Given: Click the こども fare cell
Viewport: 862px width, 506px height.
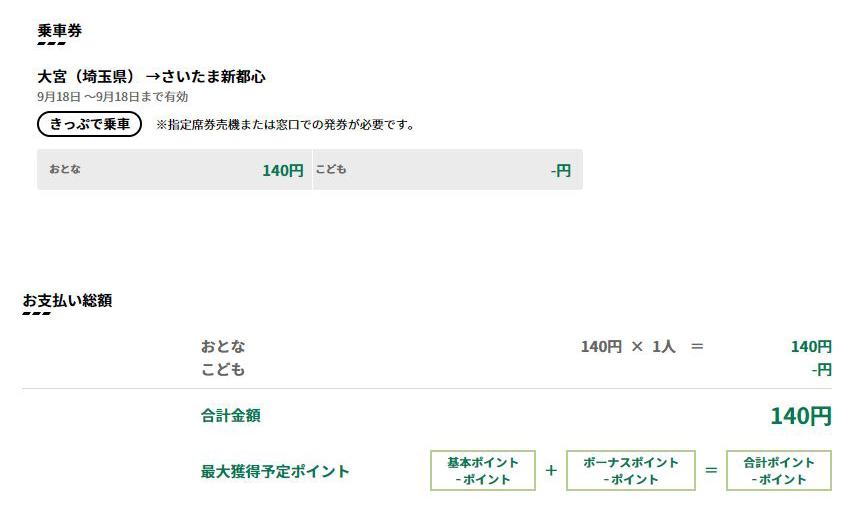Looking at the screenshot, I should click(447, 170).
